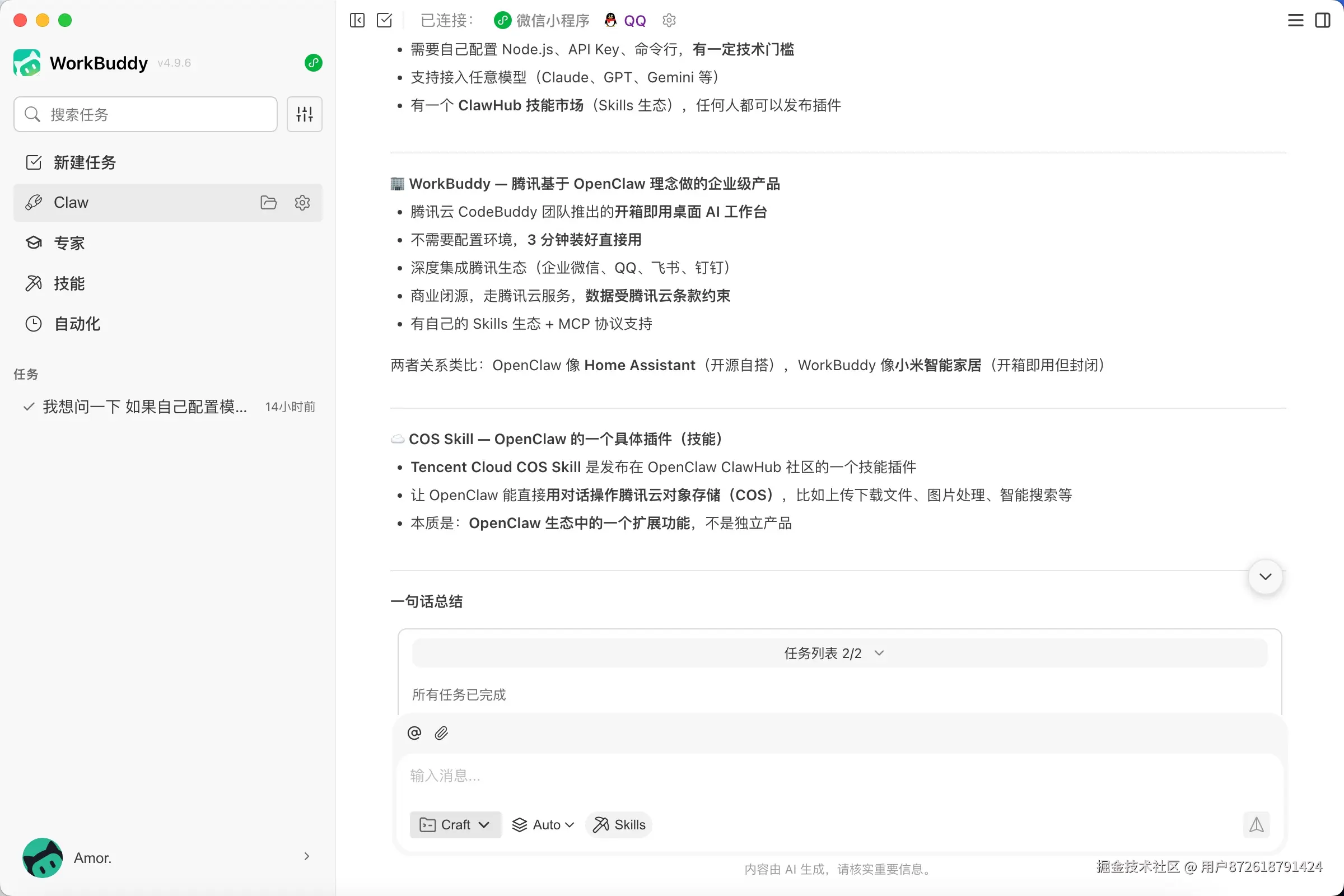Click the Skills button
The height and width of the screenshot is (896, 1344).
point(619,824)
